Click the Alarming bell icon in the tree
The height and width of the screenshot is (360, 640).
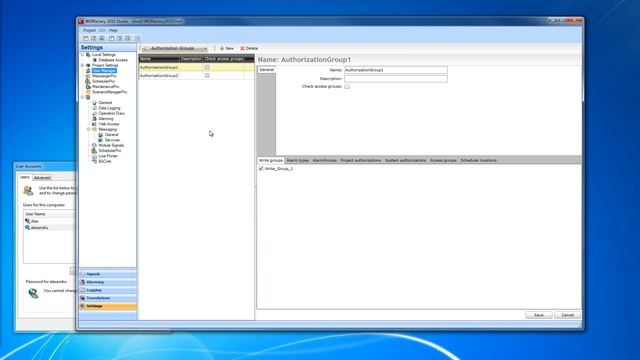point(95,119)
